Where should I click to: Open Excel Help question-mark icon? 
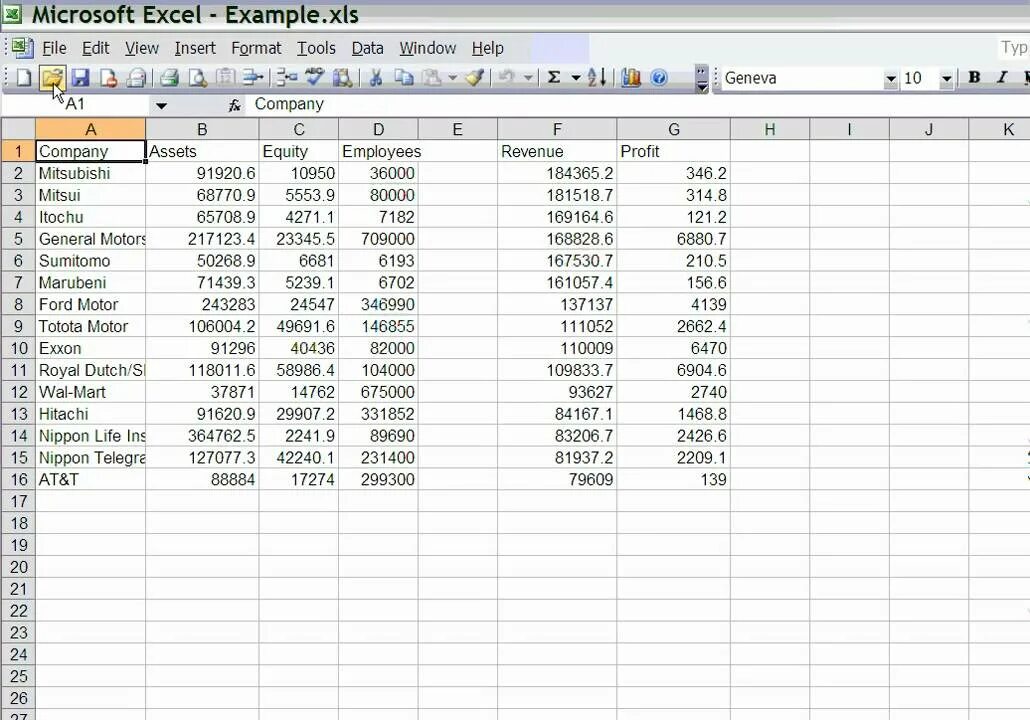click(659, 78)
